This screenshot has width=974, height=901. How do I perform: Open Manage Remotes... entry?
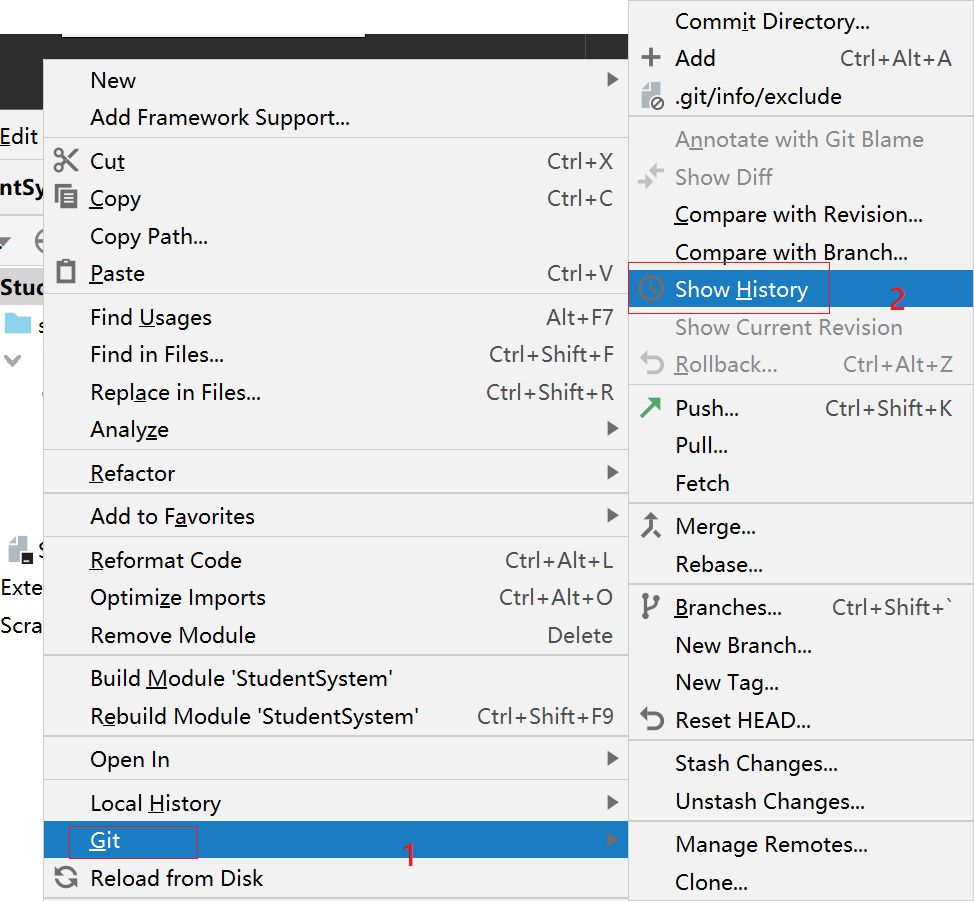click(x=771, y=845)
